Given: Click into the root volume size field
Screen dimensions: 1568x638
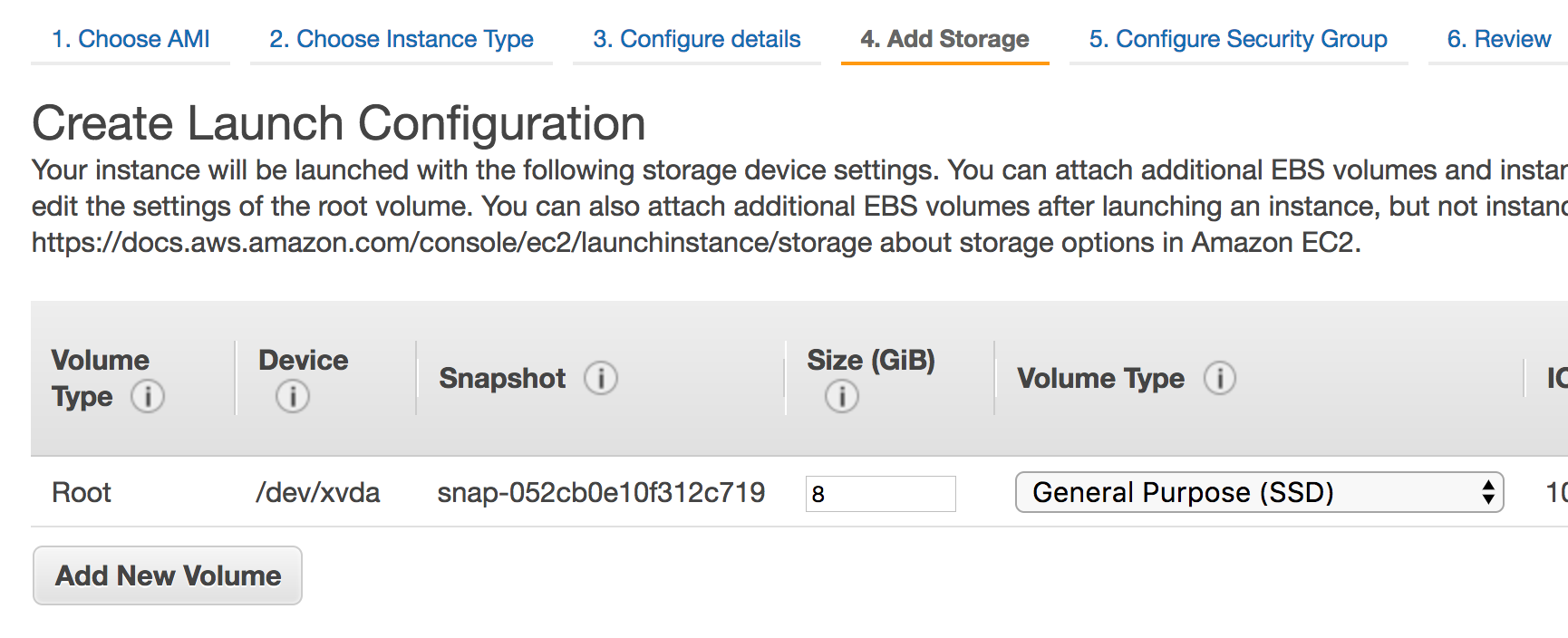Looking at the screenshot, I should pos(880,494).
